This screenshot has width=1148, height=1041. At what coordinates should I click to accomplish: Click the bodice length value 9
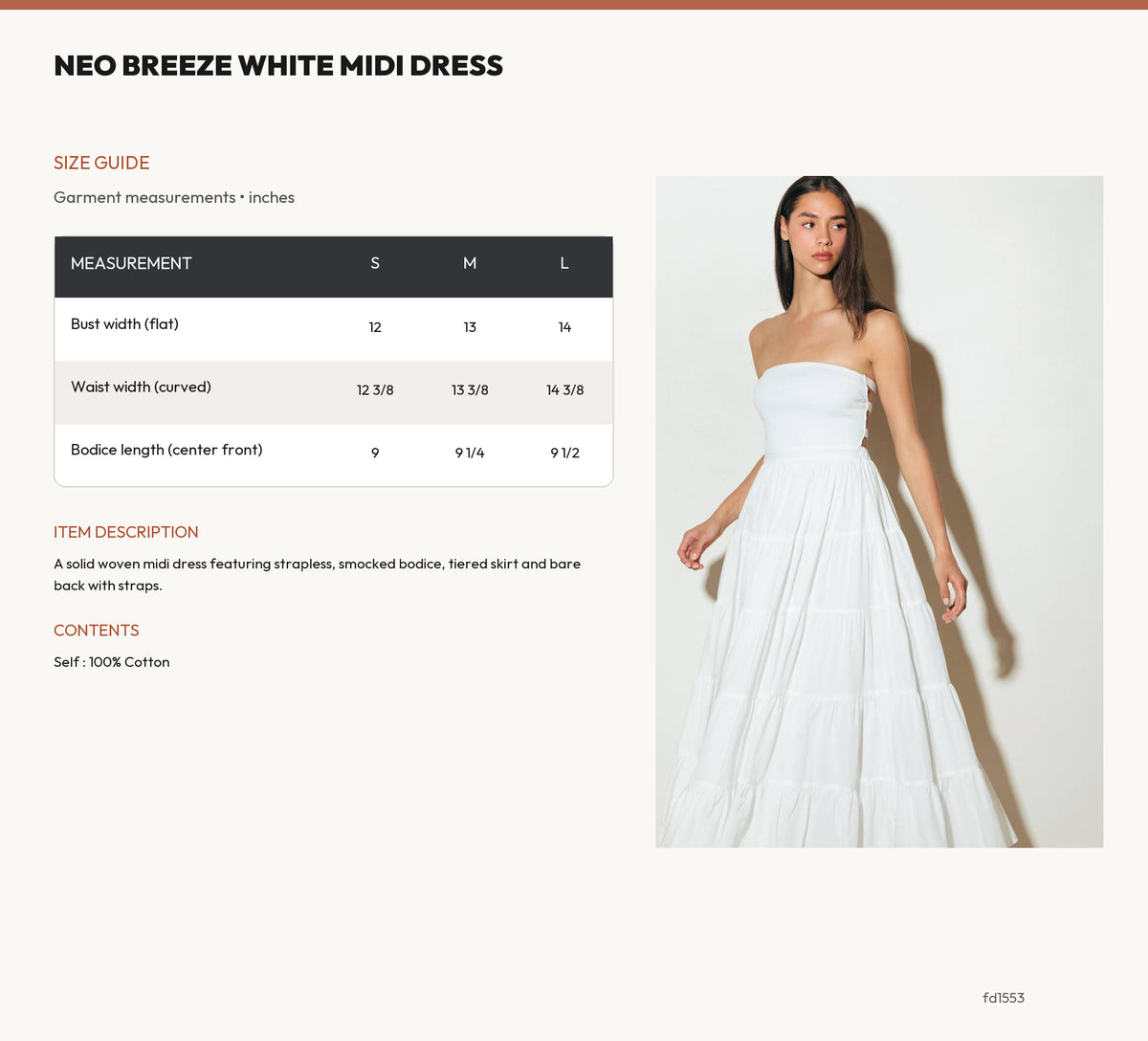pos(375,453)
